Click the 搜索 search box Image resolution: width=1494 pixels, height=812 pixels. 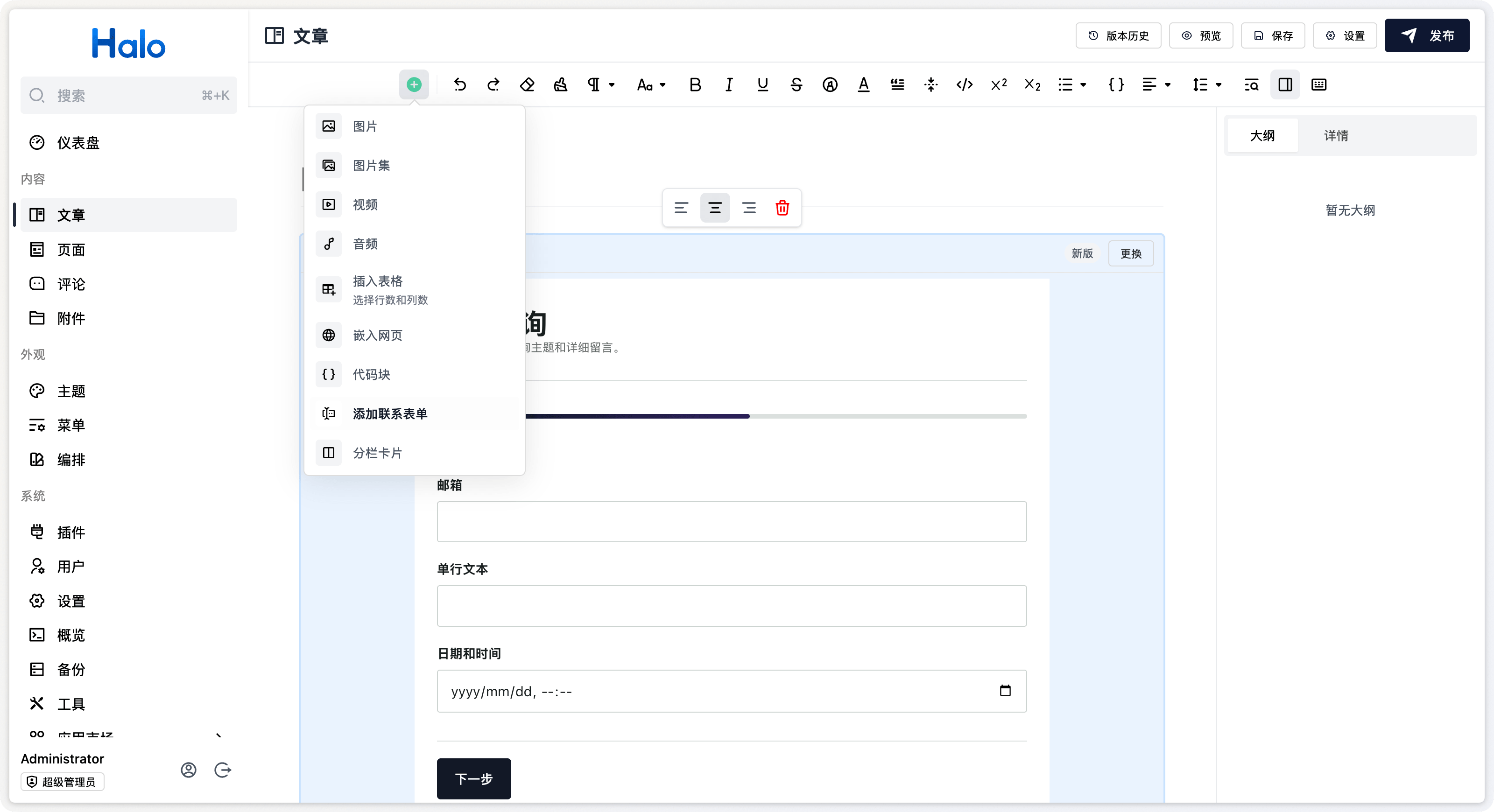[129, 95]
